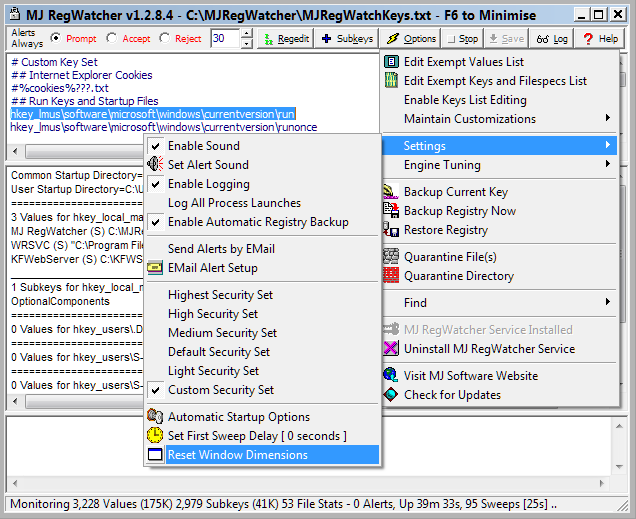The width and height of the screenshot is (636, 519).
Task: Decrease the sweep interval with down arrow
Action: (247, 43)
